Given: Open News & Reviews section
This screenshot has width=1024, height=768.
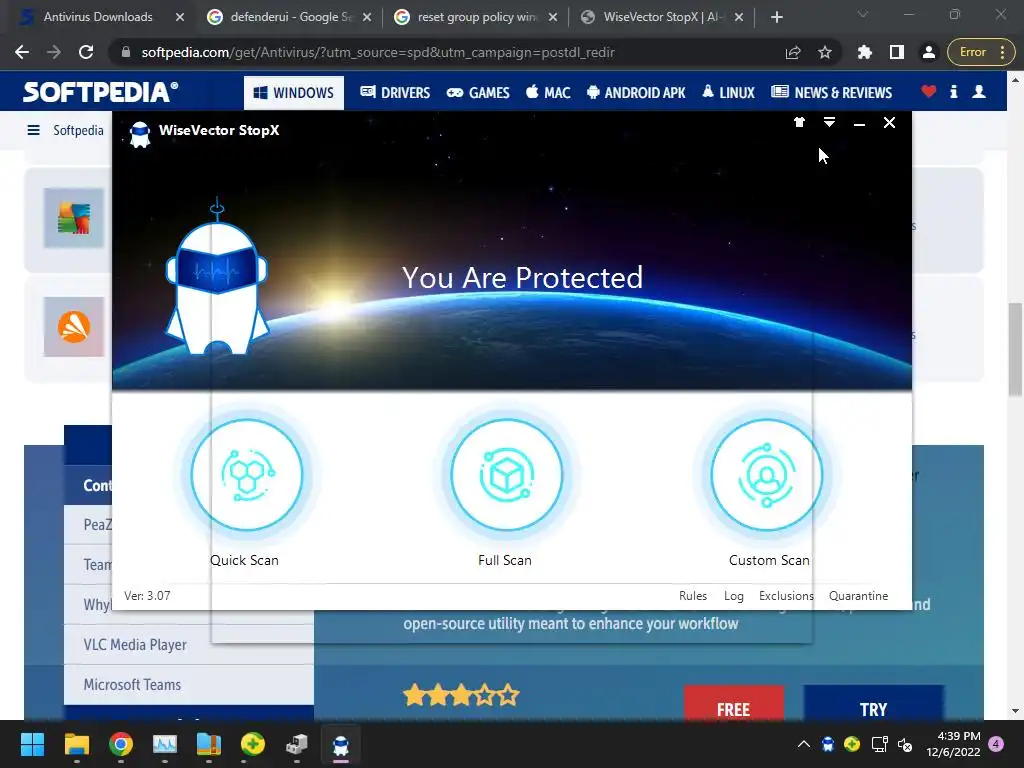Looking at the screenshot, I should point(831,93).
